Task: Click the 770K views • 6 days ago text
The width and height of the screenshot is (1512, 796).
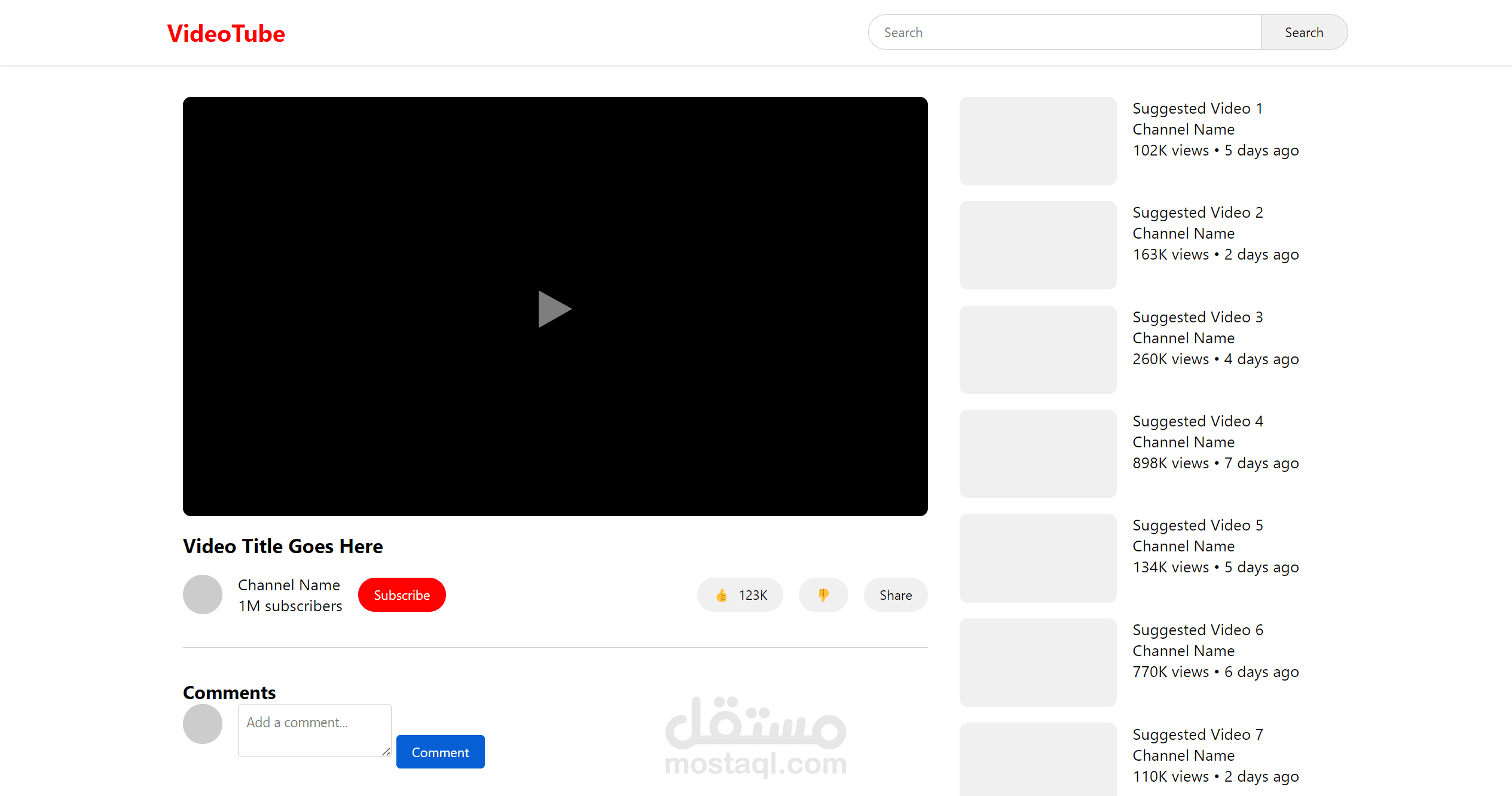Action: 1215,672
